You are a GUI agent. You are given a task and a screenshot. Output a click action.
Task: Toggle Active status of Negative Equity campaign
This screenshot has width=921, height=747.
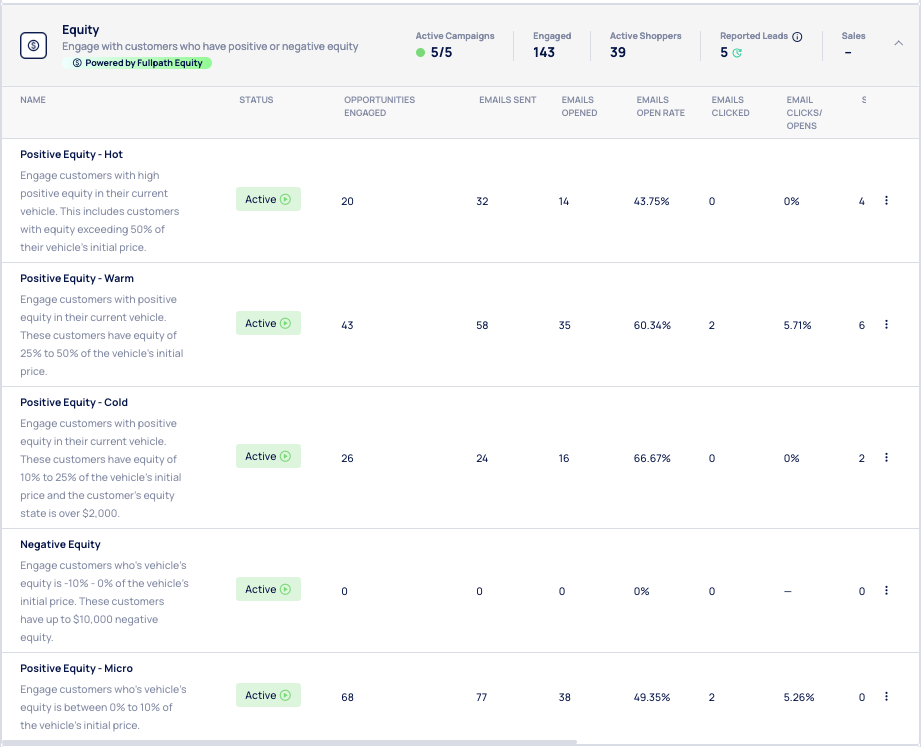tap(268, 590)
